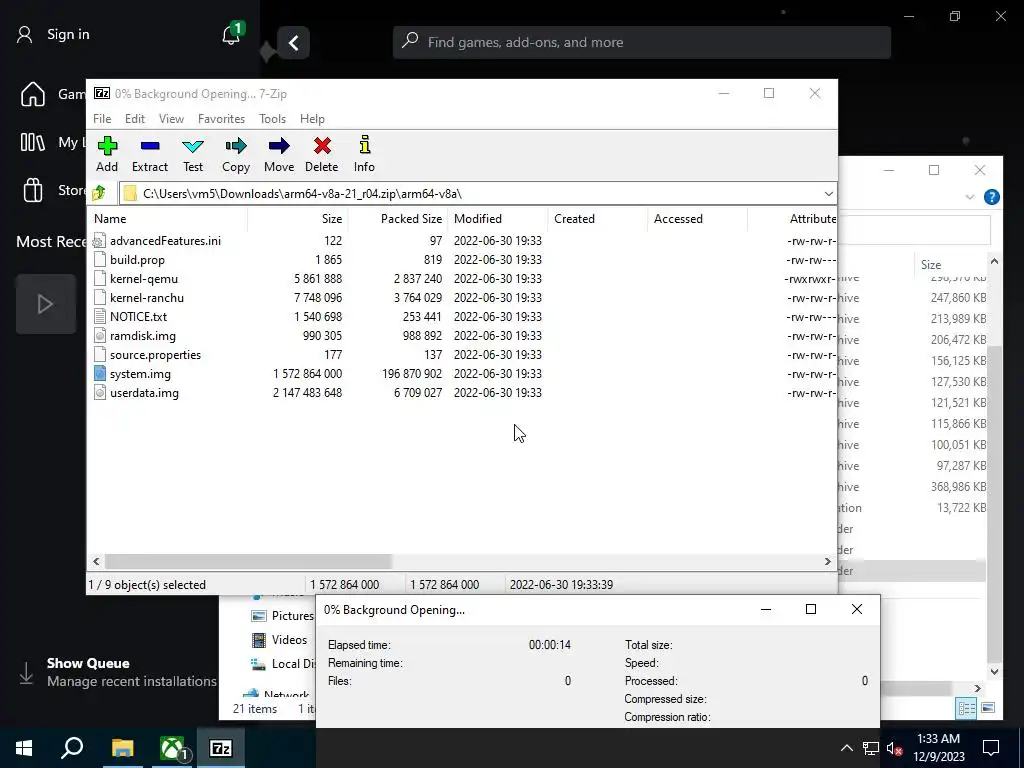This screenshot has width=1024, height=768.
Task: Select kernel-qemu file
Action: tap(144, 279)
